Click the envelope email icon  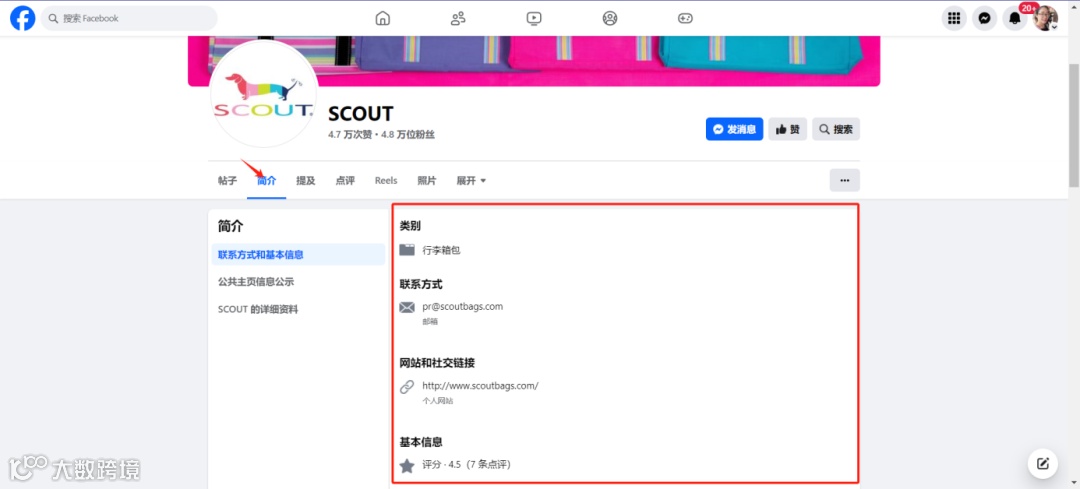point(407,307)
